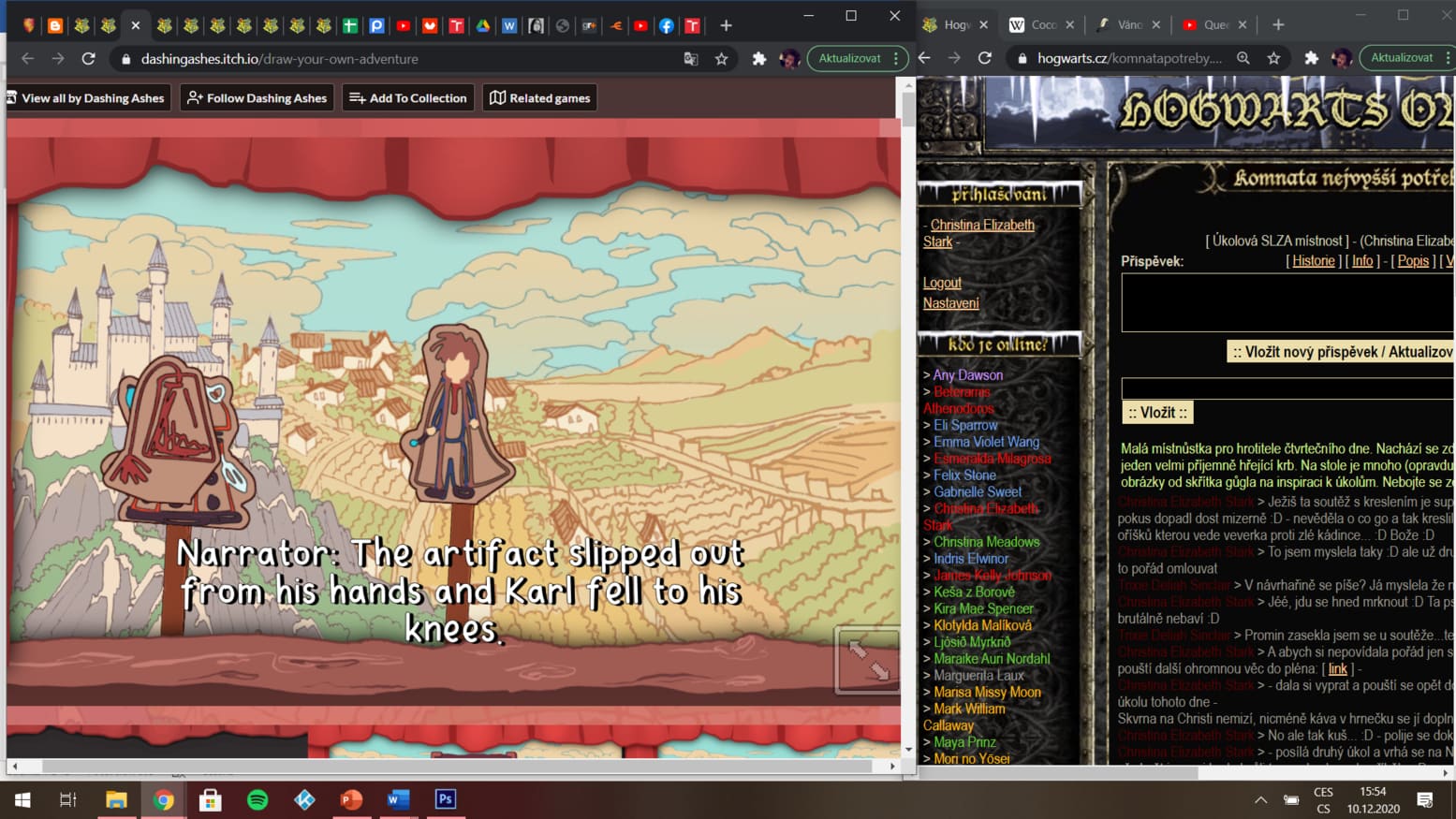
Task: Switch to the Pandora P tab
Action: [x=376, y=25]
